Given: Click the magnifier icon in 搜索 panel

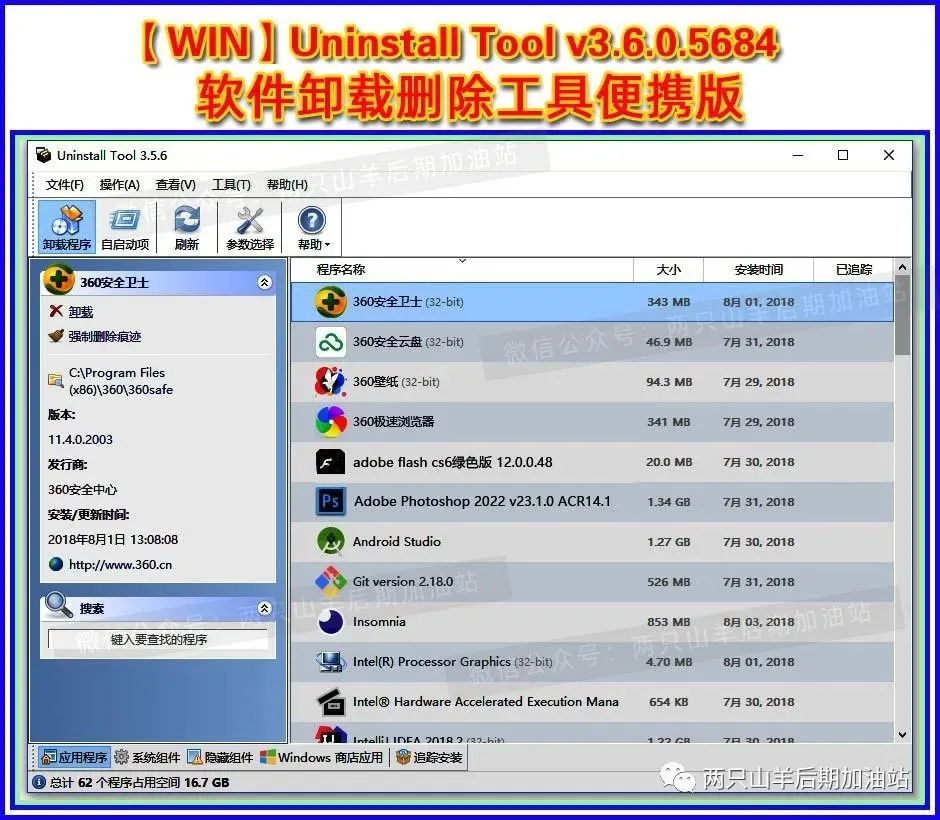Looking at the screenshot, I should click(59, 605).
